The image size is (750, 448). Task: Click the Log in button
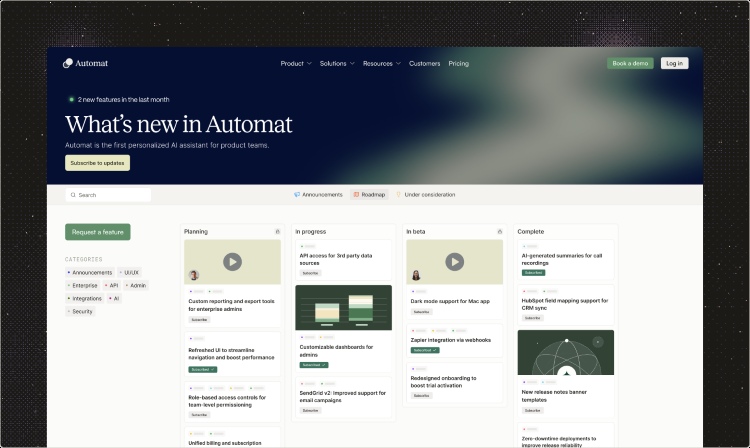point(674,63)
